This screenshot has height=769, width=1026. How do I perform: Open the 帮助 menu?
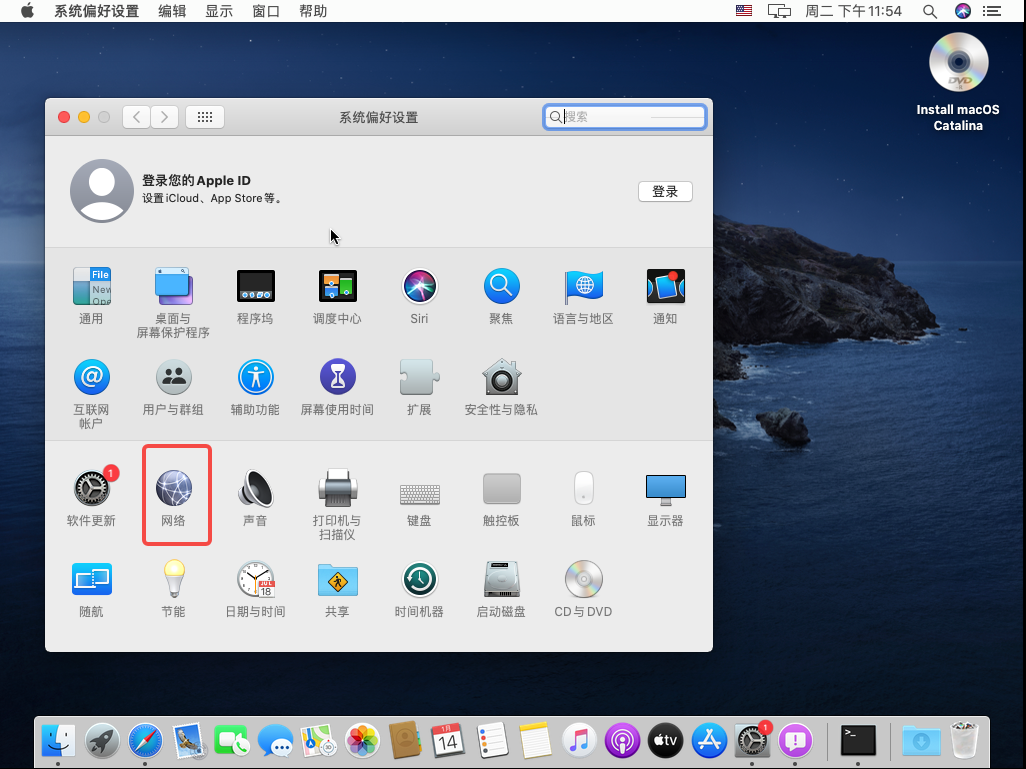coord(313,11)
